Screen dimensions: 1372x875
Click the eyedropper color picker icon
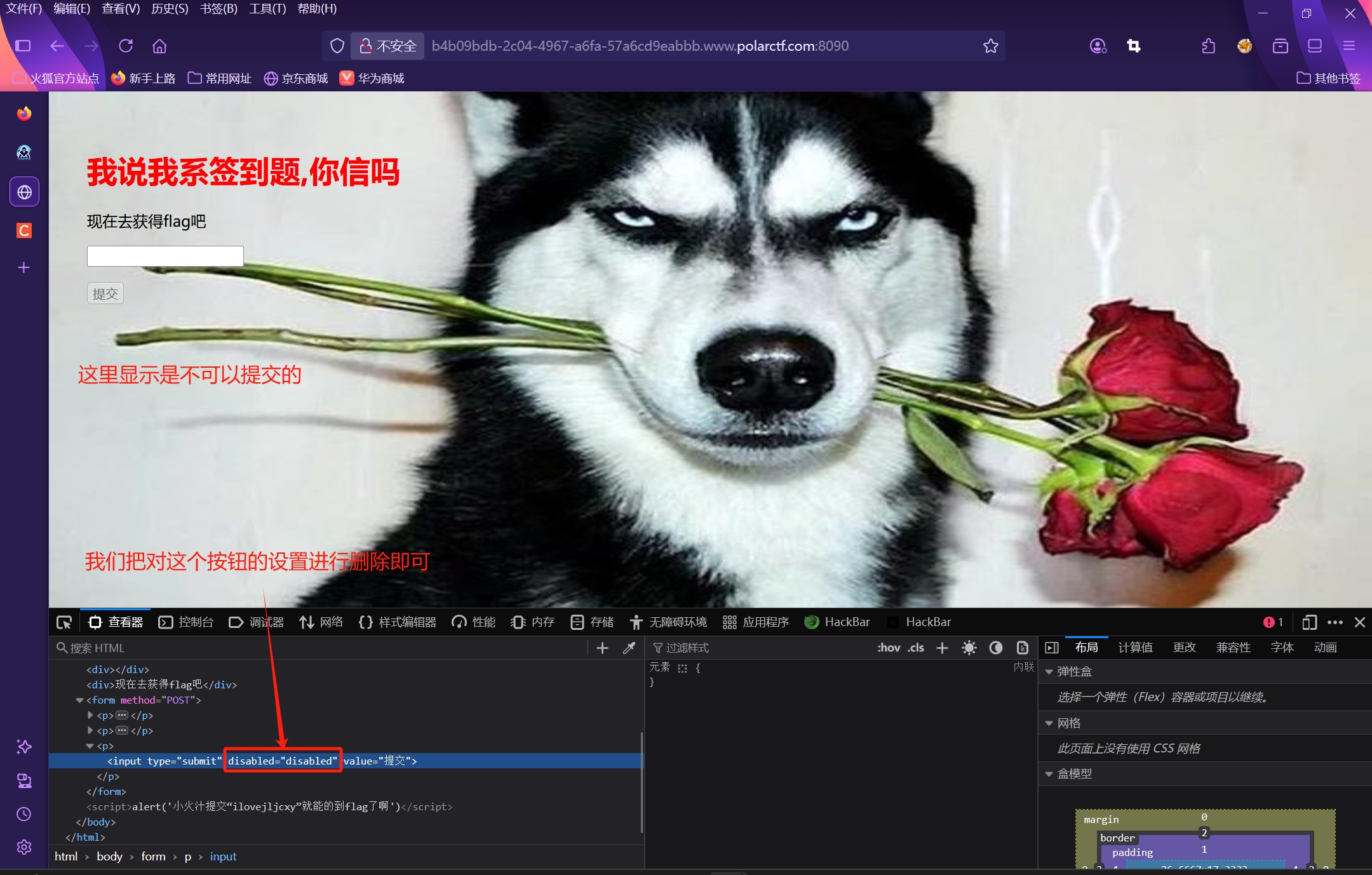(629, 648)
